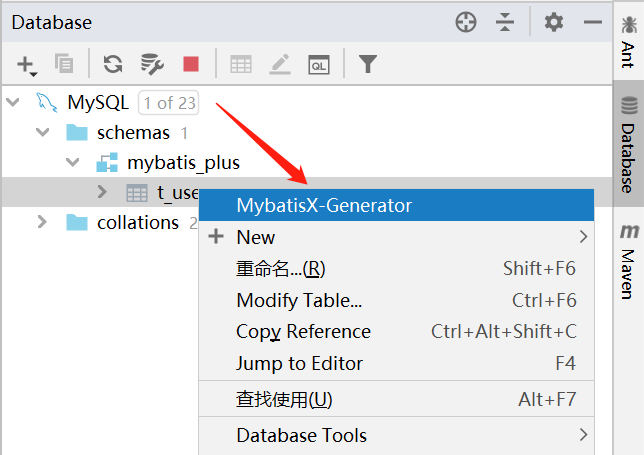Image resolution: width=644 pixels, height=455 pixels.
Task: Hide the Database panel with minus icon
Action: click(593, 22)
